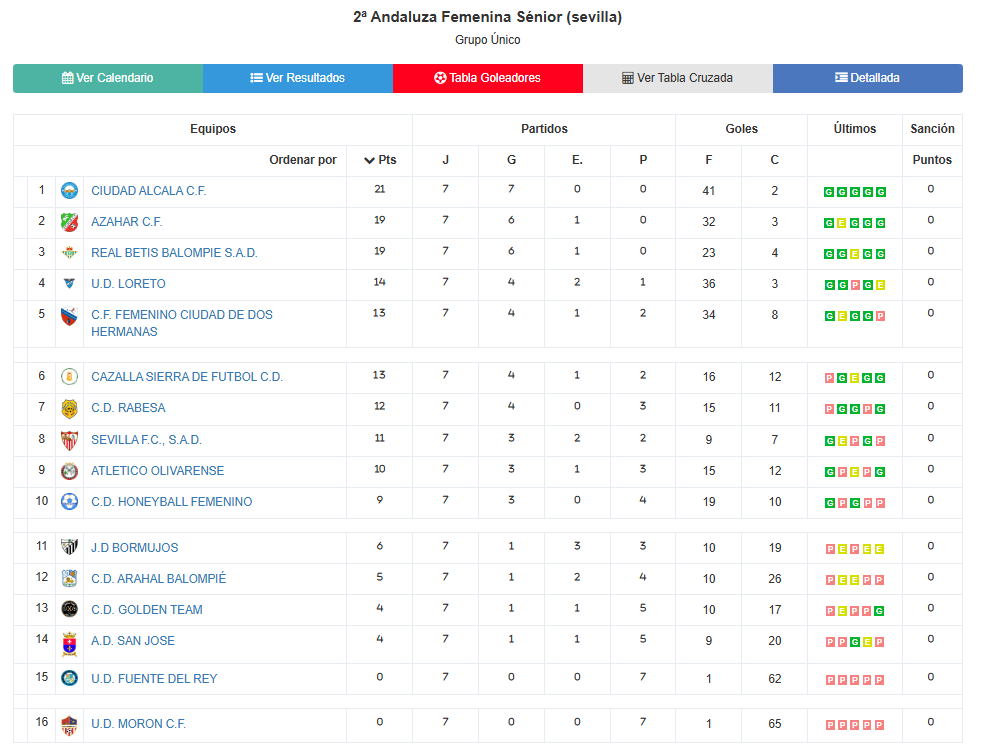Switch to the Detallada view
995x751 pixels.
tap(867, 78)
